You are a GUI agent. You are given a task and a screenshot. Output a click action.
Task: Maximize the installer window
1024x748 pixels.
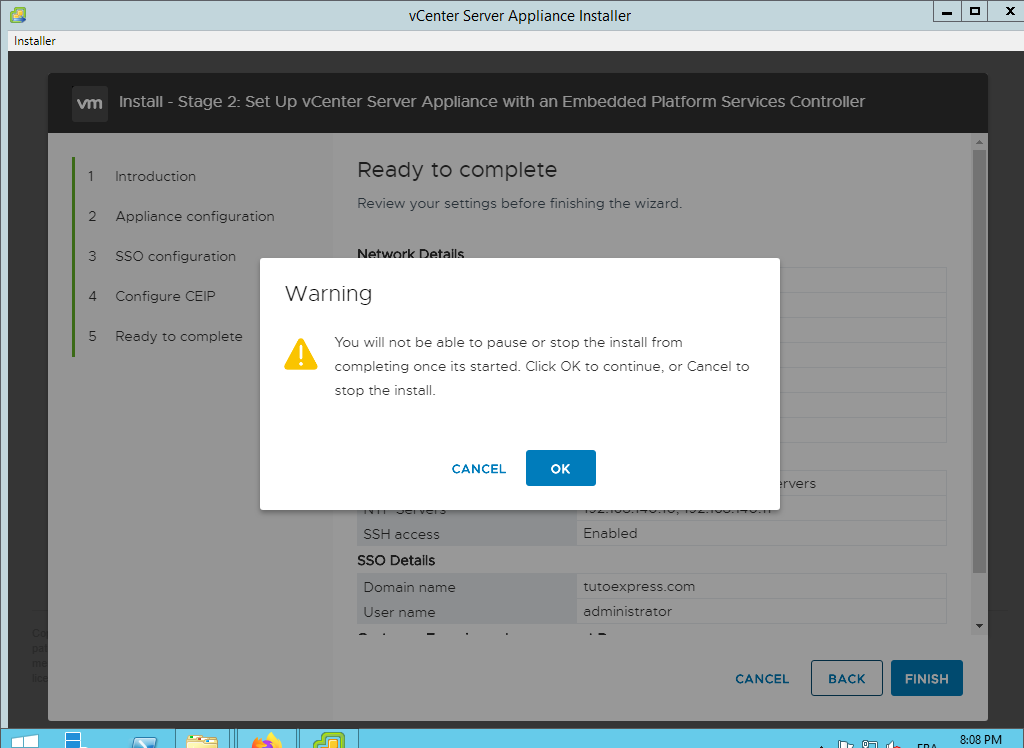click(974, 12)
